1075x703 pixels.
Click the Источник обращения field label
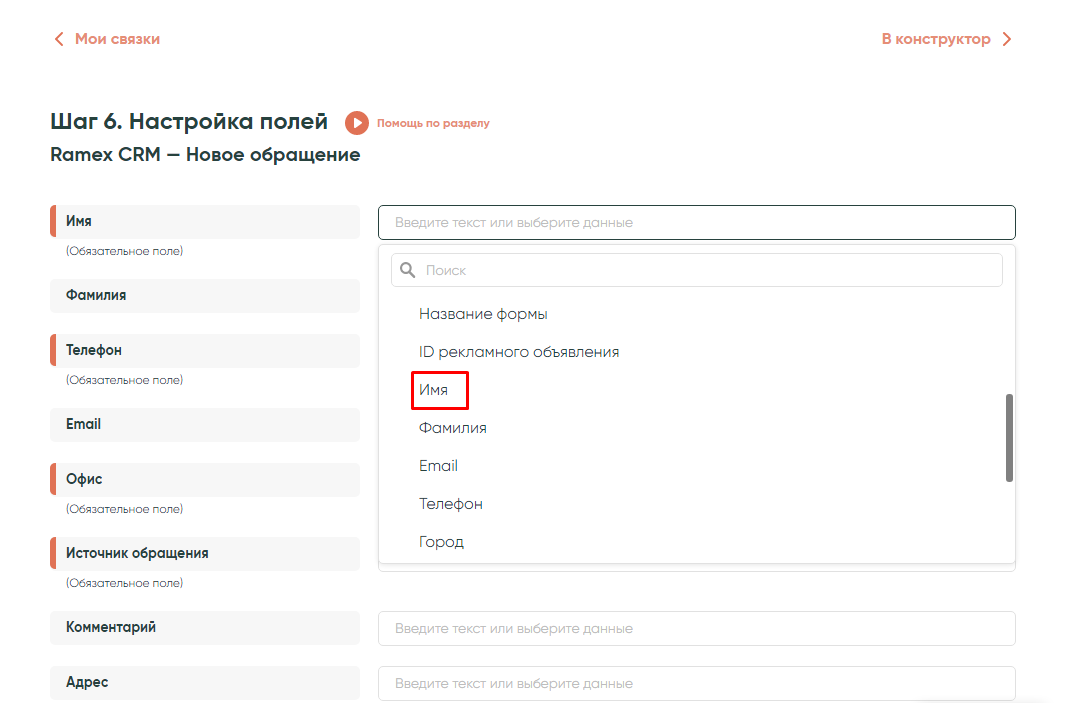(x=137, y=553)
